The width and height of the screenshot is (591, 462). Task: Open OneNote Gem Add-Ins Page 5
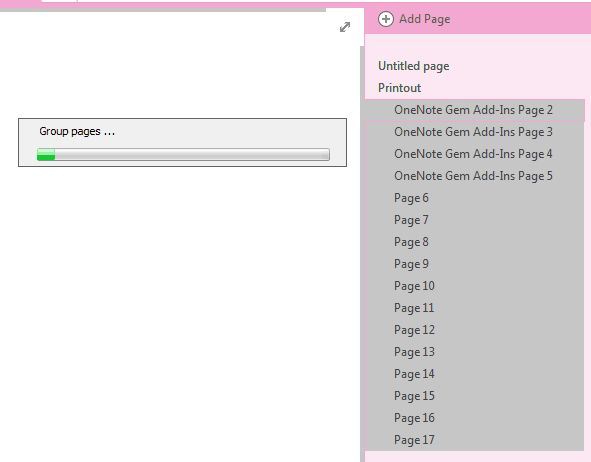tap(475, 176)
